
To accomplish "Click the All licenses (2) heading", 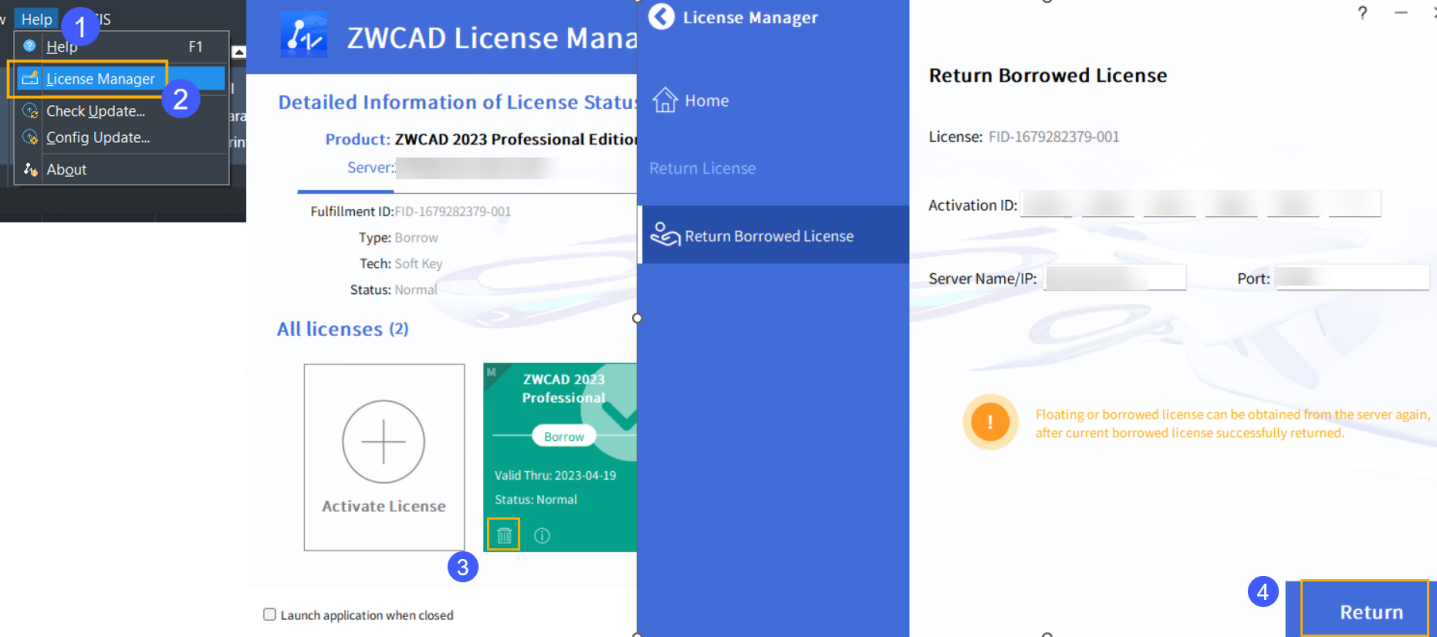I will point(343,329).
